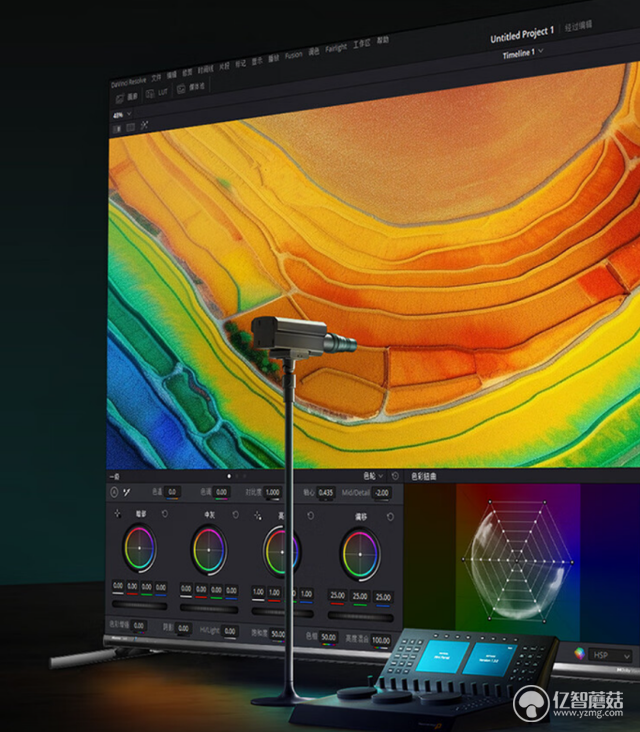This screenshot has height=732, width=640.
Task: Click the center of 暗部 color wheel
Action: point(139,549)
